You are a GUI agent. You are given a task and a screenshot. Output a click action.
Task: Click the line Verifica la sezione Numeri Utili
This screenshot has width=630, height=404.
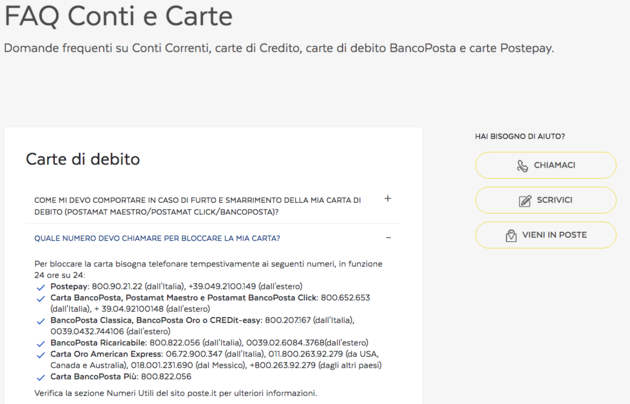tap(176, 393)
